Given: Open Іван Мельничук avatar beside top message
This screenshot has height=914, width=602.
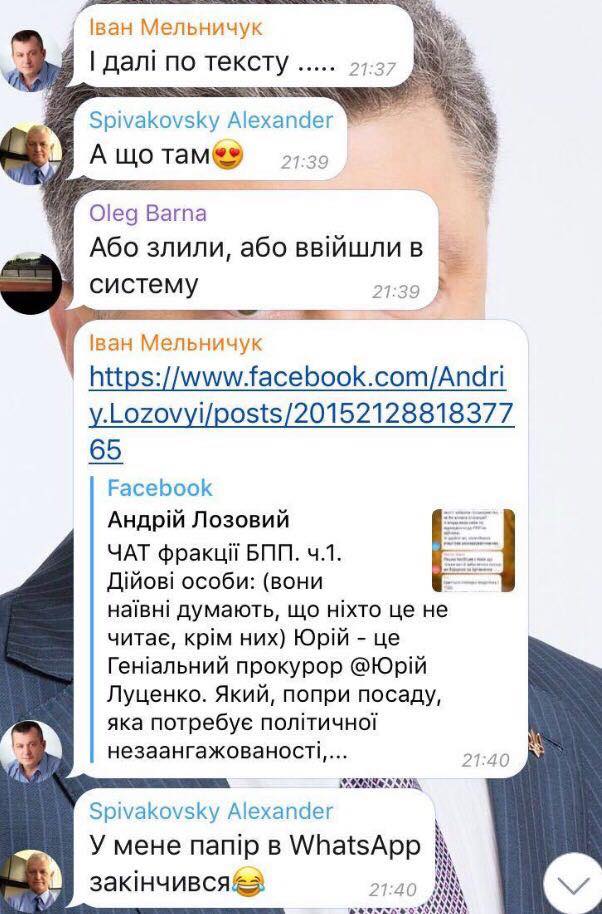Looking at the screenshot, I should pyautogui.click(x=31, y=61).
